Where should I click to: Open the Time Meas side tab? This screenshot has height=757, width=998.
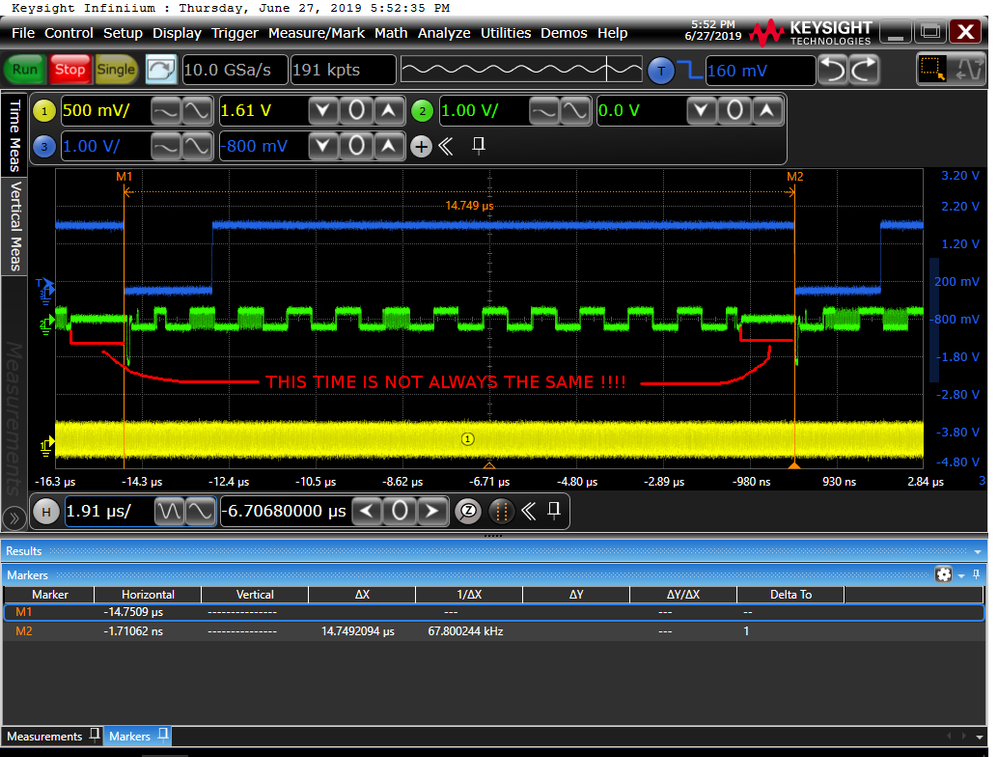[x=14, y=134]
